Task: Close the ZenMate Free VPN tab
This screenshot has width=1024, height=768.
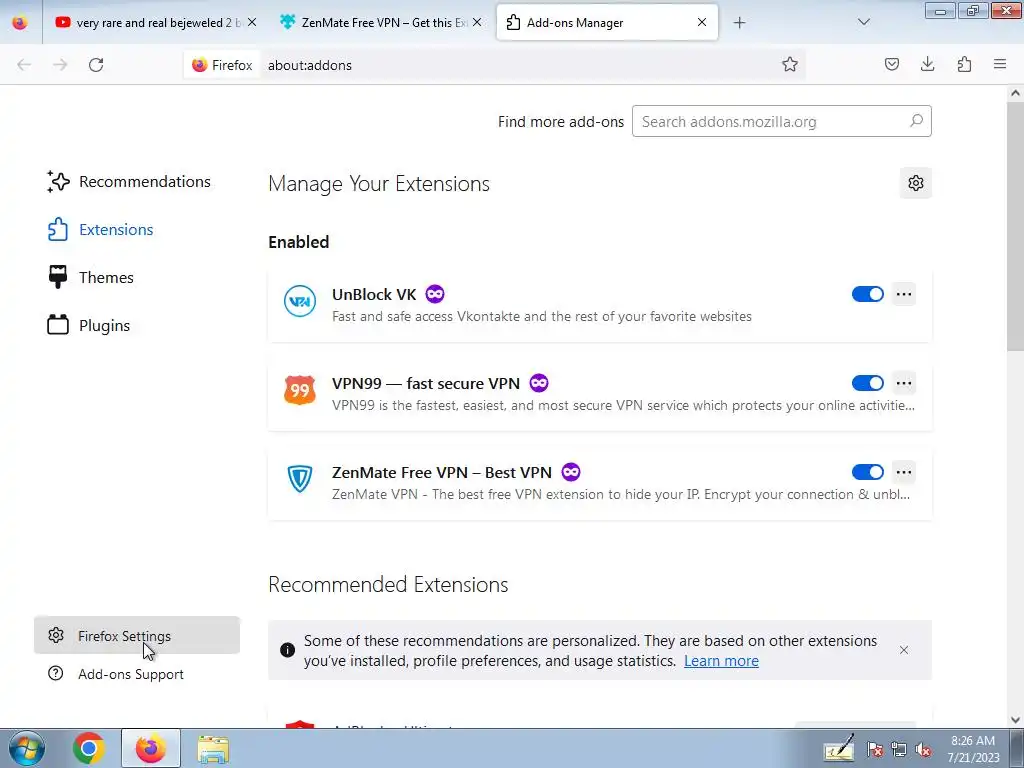Action: (x=477, y=22)
